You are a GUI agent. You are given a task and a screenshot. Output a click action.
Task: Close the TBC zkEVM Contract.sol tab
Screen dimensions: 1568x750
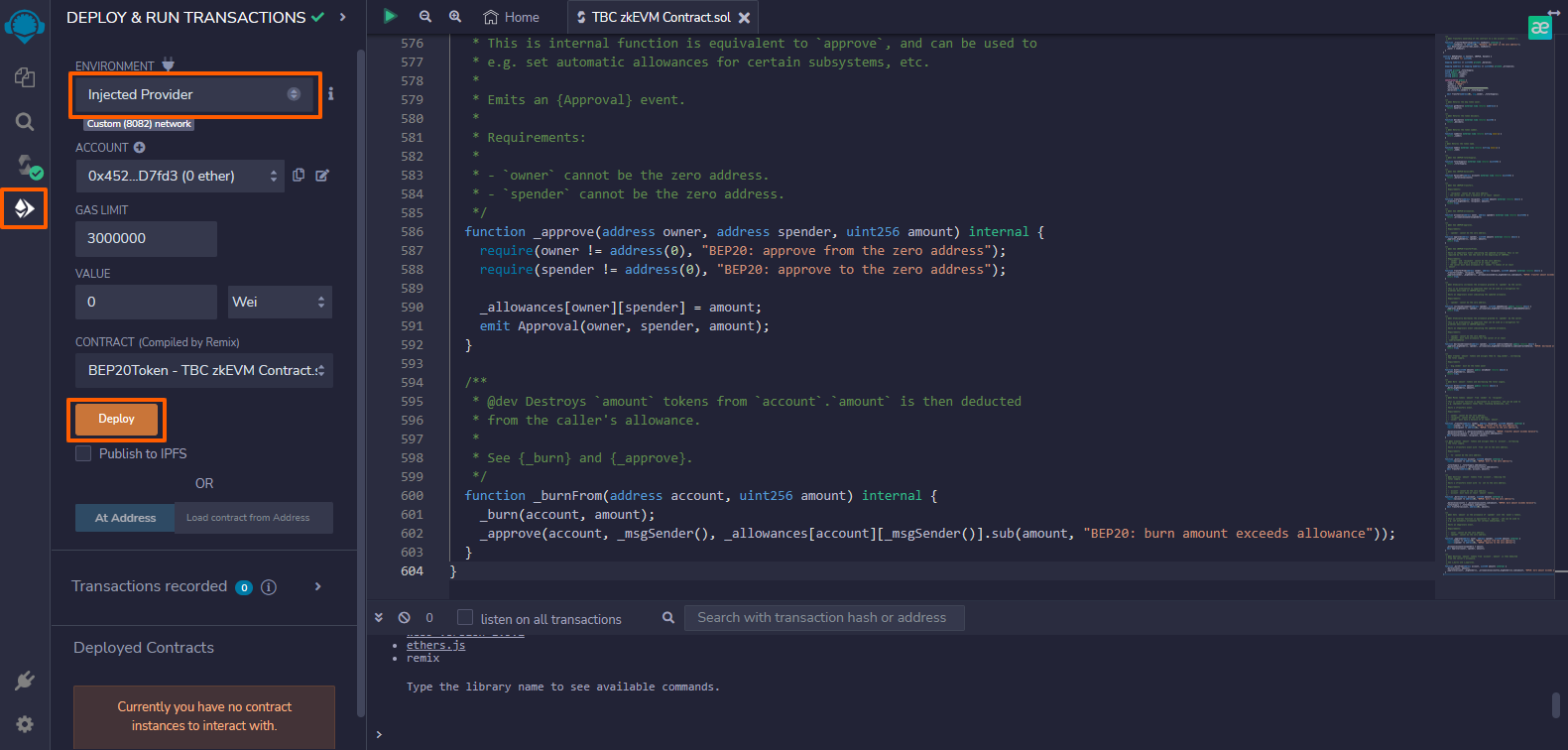pos(744,18)
